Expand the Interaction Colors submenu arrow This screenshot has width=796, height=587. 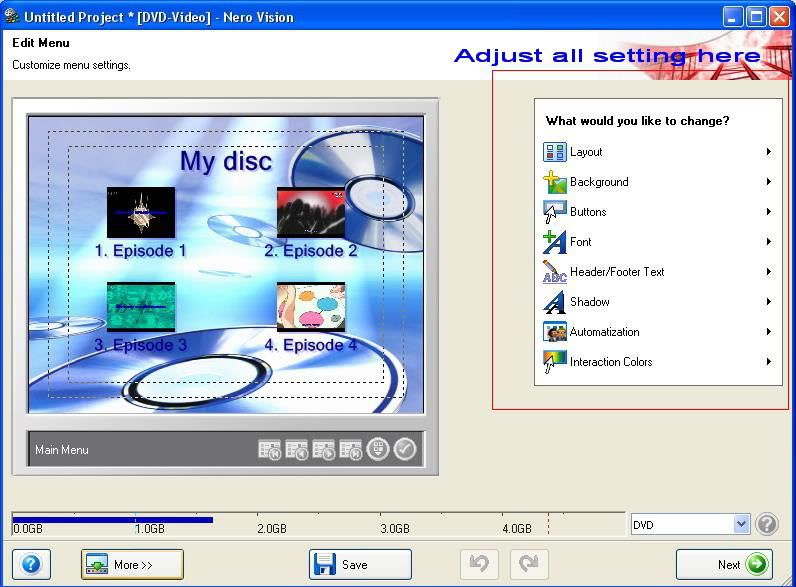click(x=769, y=362)
